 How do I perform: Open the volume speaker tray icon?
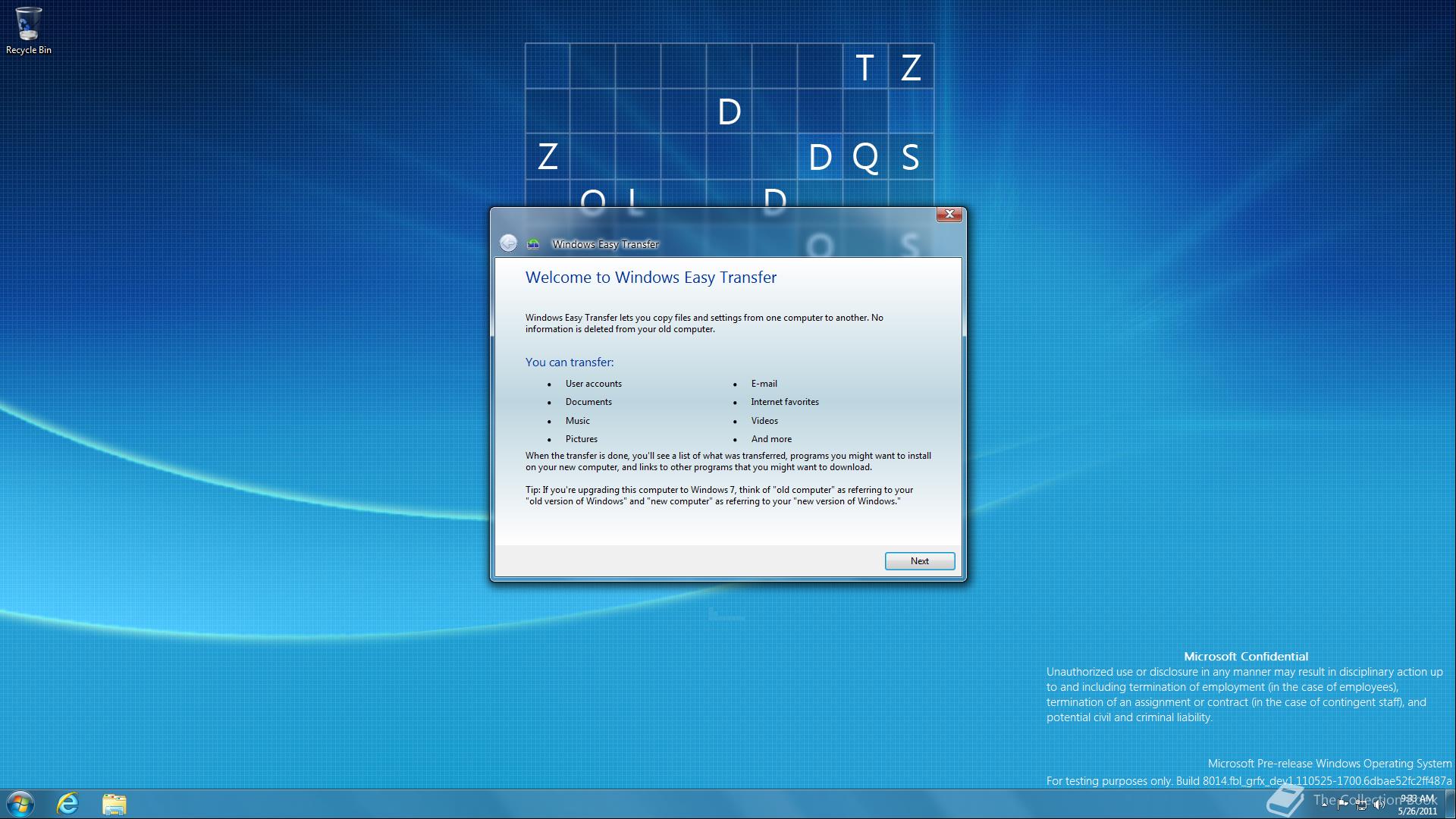click(x=1379, y=805)
